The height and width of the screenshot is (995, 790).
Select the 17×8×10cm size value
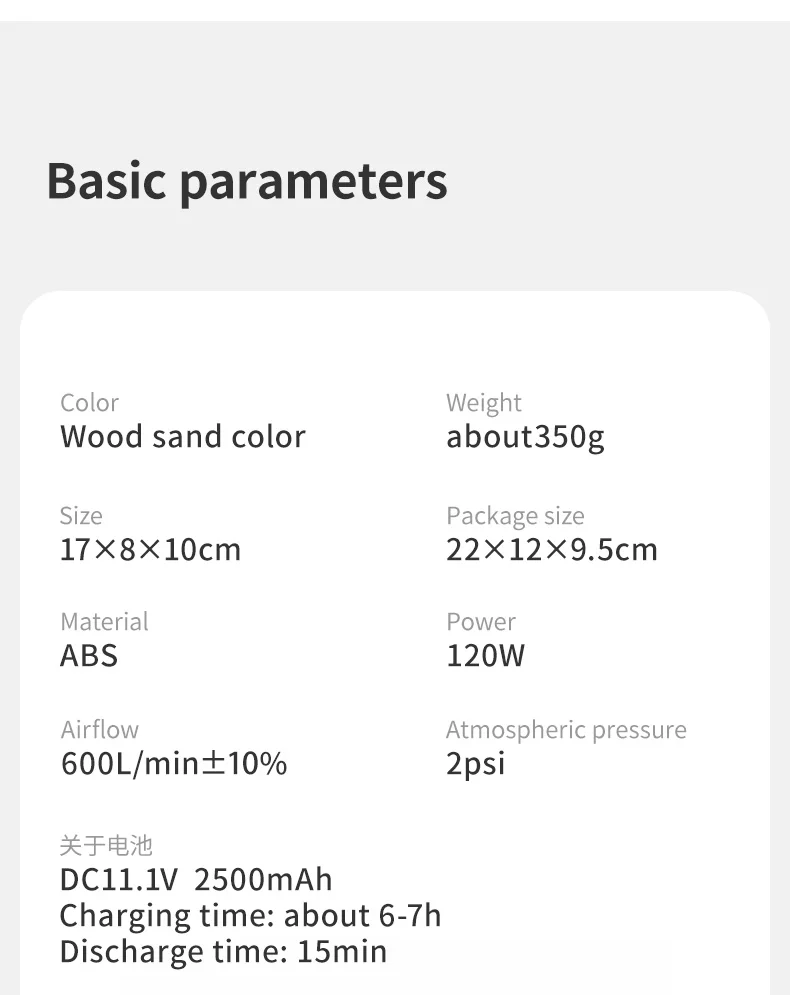[150, 550]
